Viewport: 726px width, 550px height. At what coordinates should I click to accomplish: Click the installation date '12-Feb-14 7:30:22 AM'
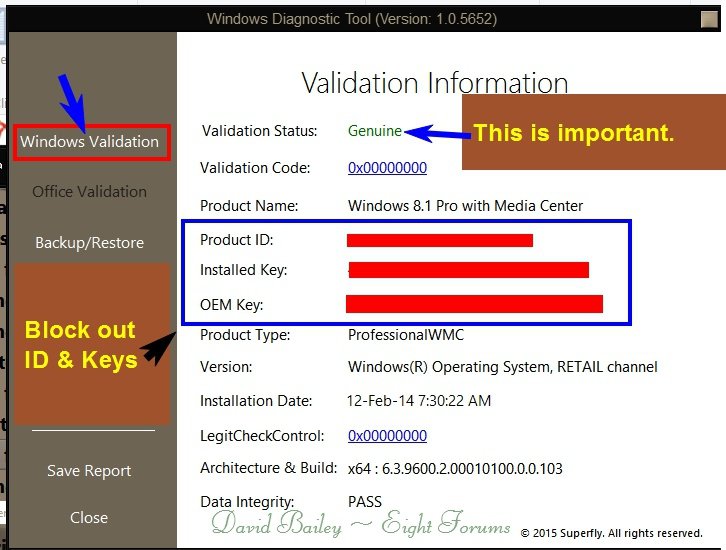pyautogui.click(x=419, y=400)
